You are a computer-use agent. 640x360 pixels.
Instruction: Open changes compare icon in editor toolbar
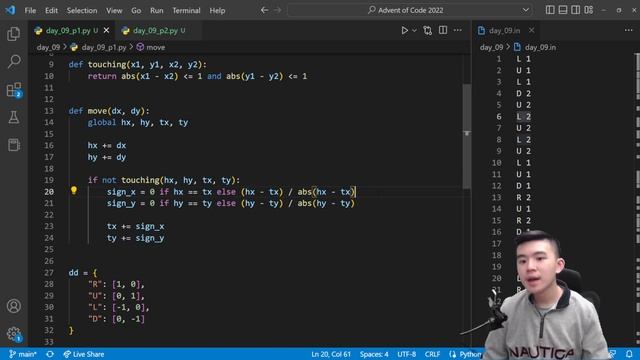click(x=427, y=31)
